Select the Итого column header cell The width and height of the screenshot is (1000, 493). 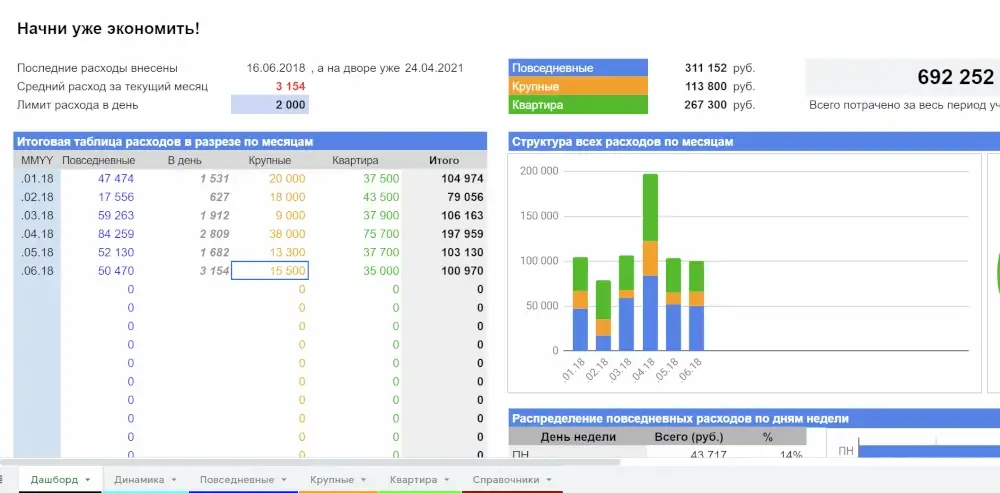pyautogui.click(x=444, y=160)
